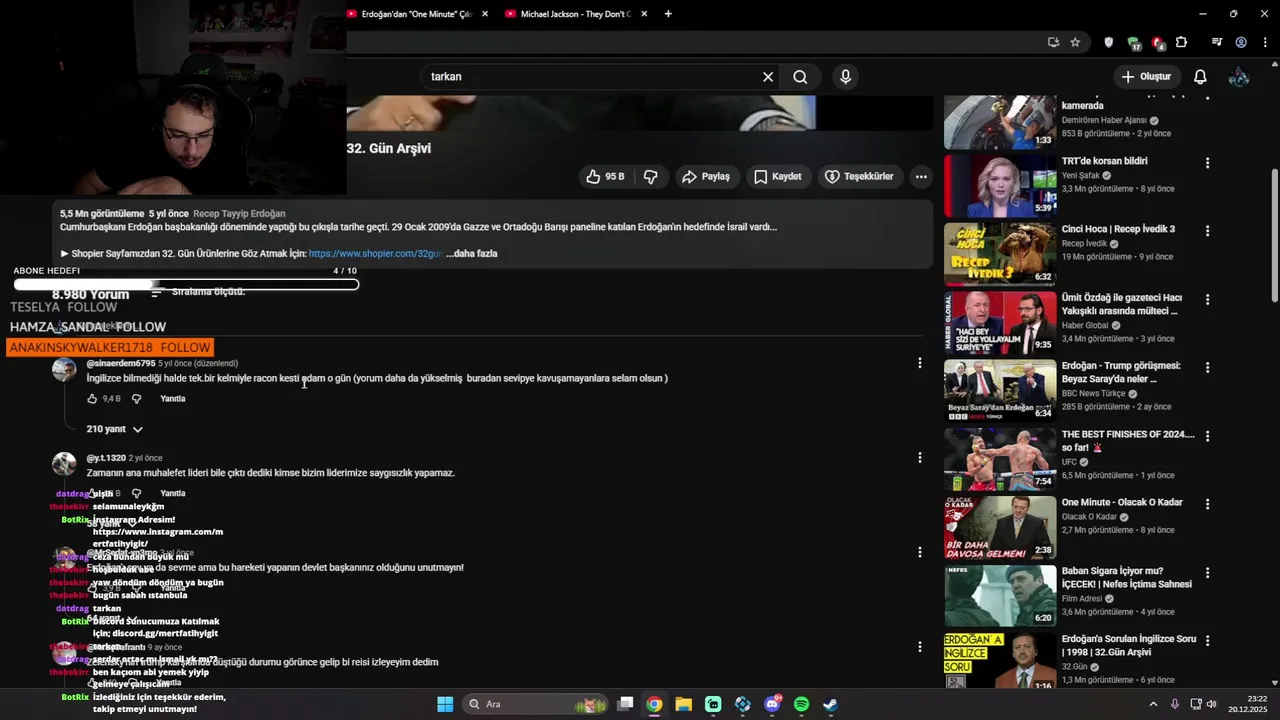Open the Windows Start menu
This screenshot has height=720, width=1280.
[x=445, y=704]
